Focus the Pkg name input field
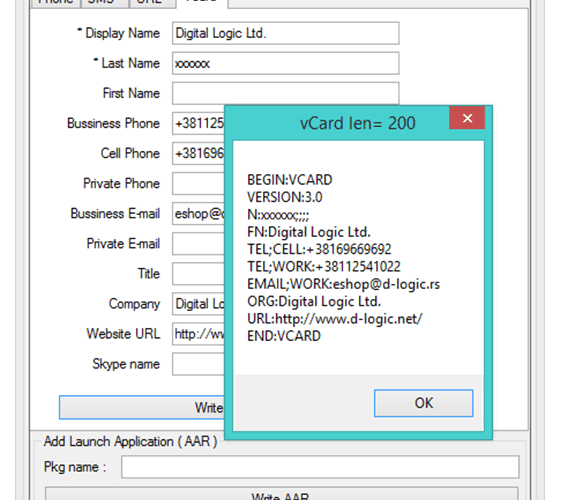This screenshot has width=562, height=500. 320,467
